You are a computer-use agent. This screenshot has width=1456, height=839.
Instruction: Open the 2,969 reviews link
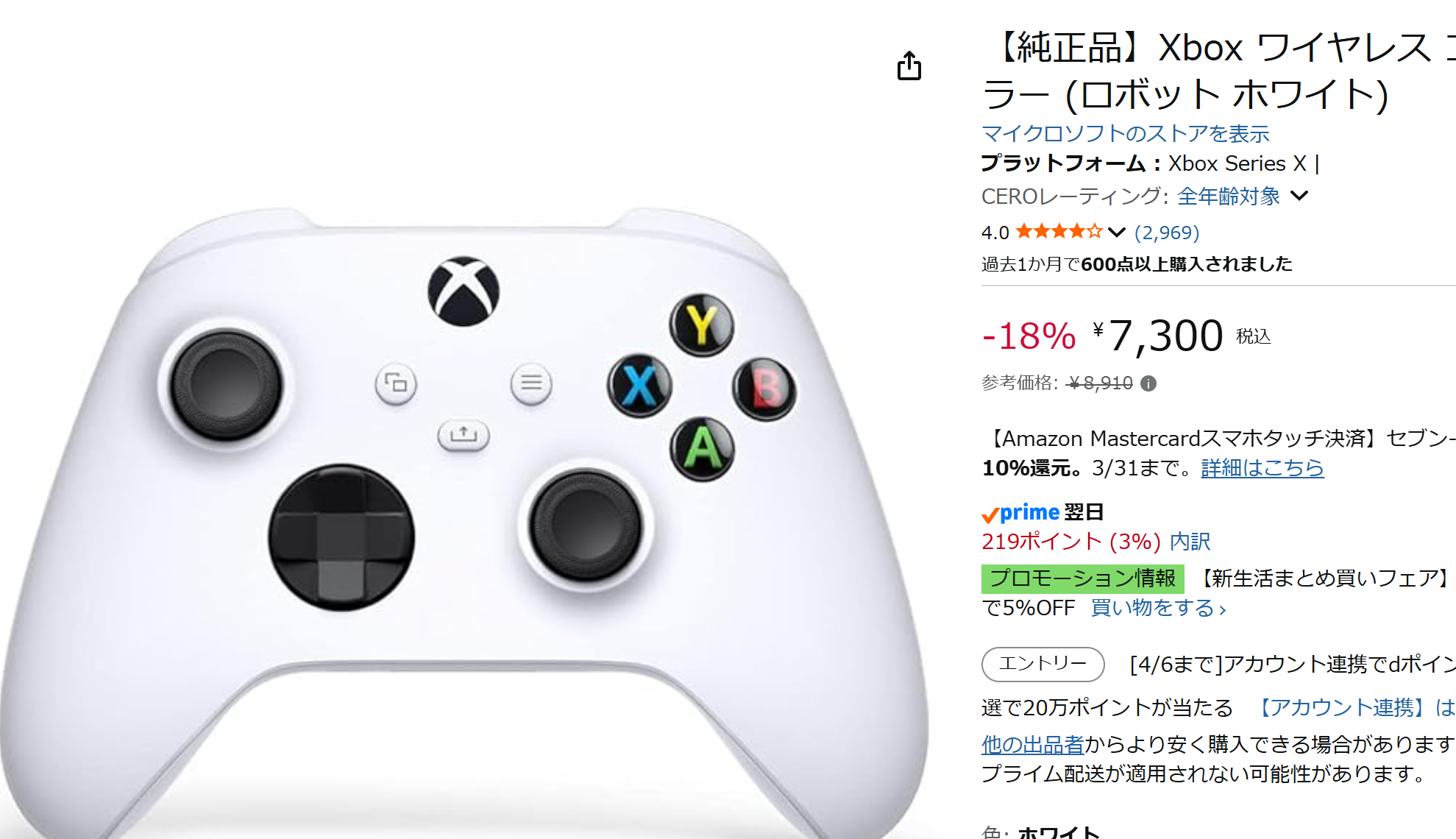point(1167,233)
